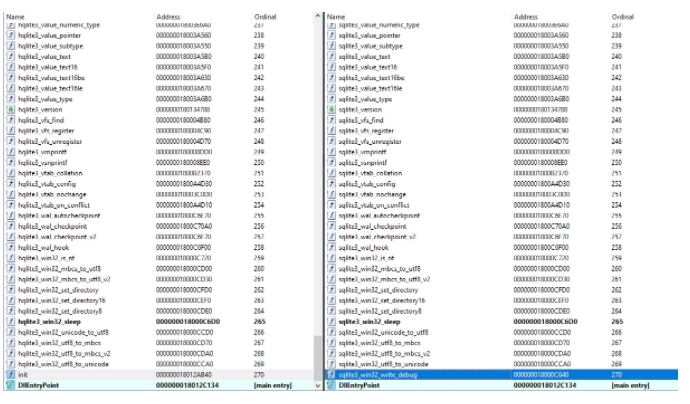This screenshot has width=690, height=404.
Task: Select the hqlite3_vtab_nochange export
Action: [158, 195]
